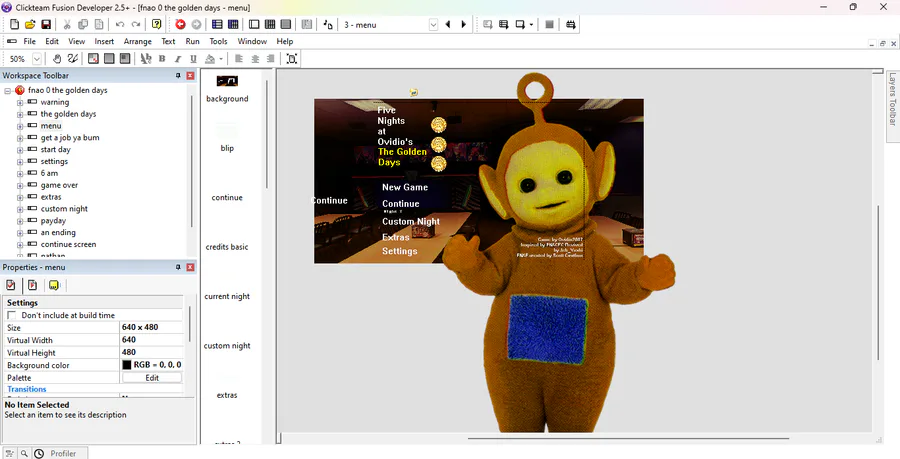
Task: Select the custom night frame in tree
Action: click(x=64, y=209)
